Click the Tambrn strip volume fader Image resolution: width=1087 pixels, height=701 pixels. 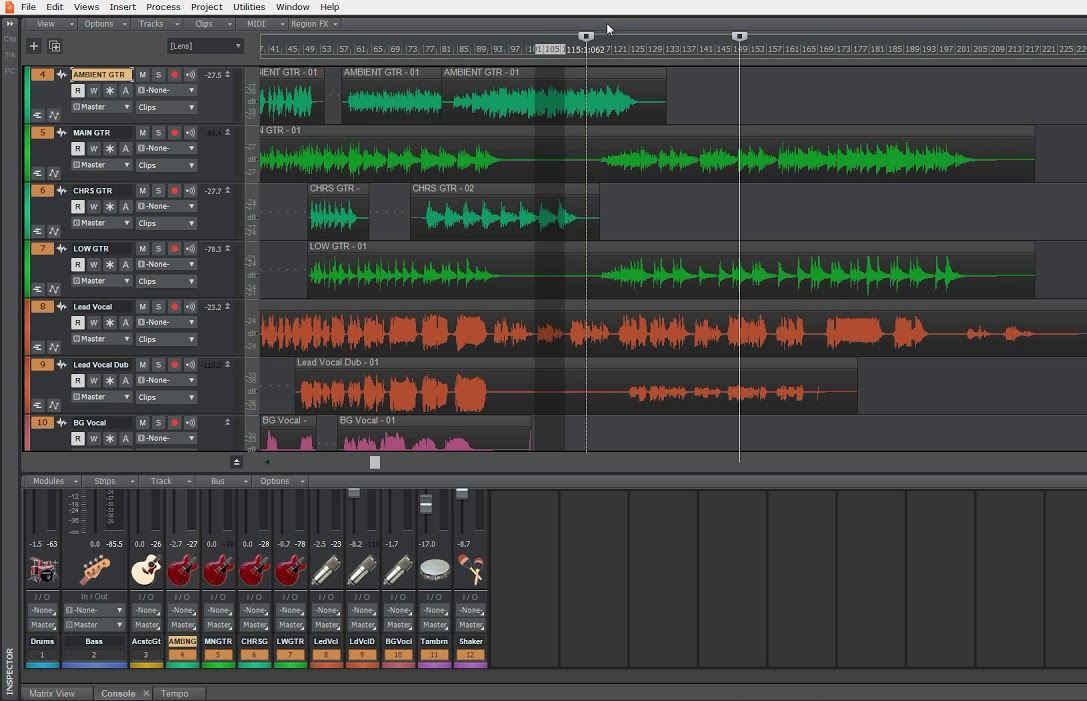(426, 505)
